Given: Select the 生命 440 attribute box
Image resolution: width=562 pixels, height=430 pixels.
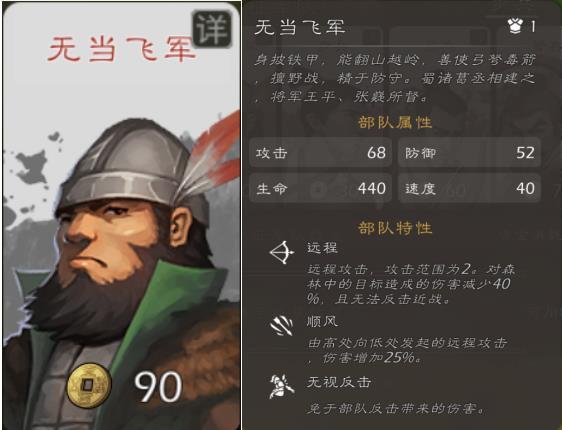Looking at the screenshot, I should tap(320, 188).
